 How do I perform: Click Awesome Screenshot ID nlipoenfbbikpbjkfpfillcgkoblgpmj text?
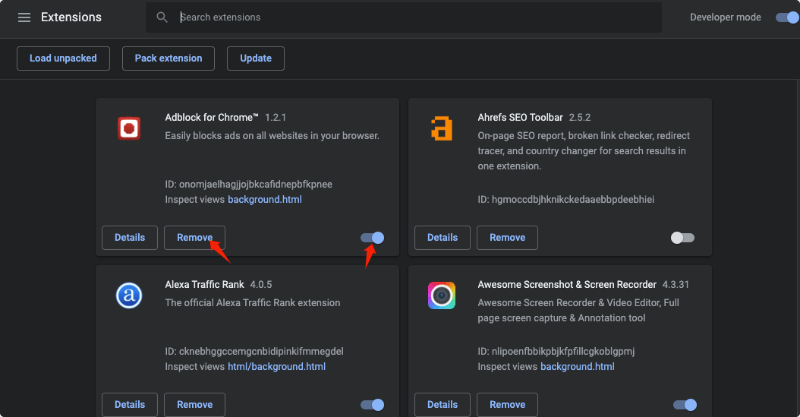point(556,351)
